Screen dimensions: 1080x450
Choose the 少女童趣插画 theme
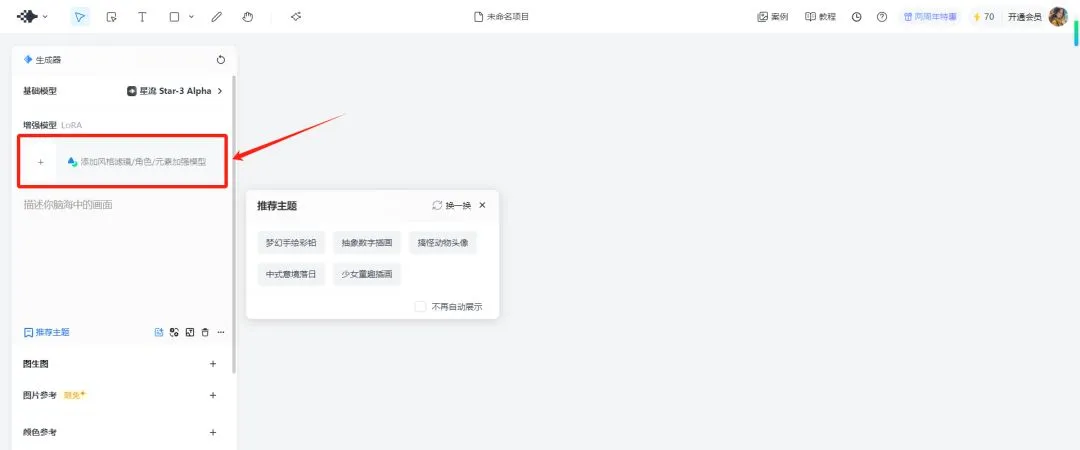click(x=366, y=274)
